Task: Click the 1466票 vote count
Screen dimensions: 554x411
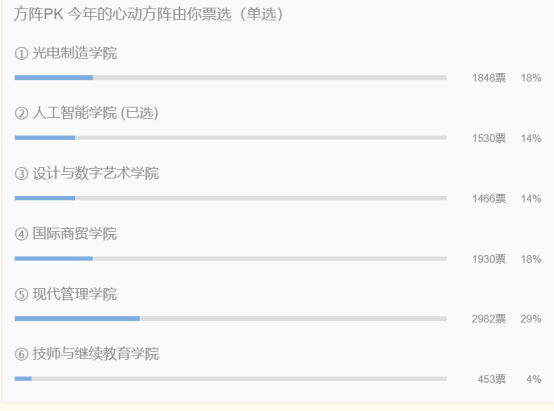Action: pos(489,199)
